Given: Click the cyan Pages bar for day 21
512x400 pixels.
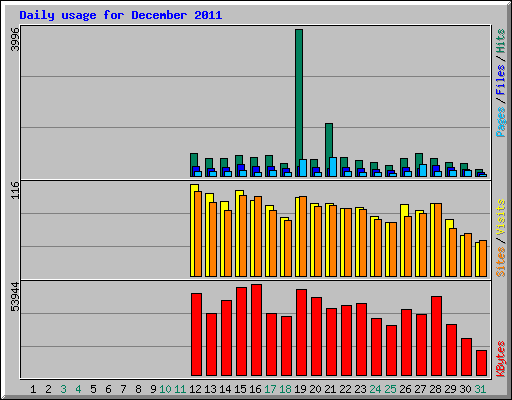Looking at the screenshot, I should [x=333, y=167].
